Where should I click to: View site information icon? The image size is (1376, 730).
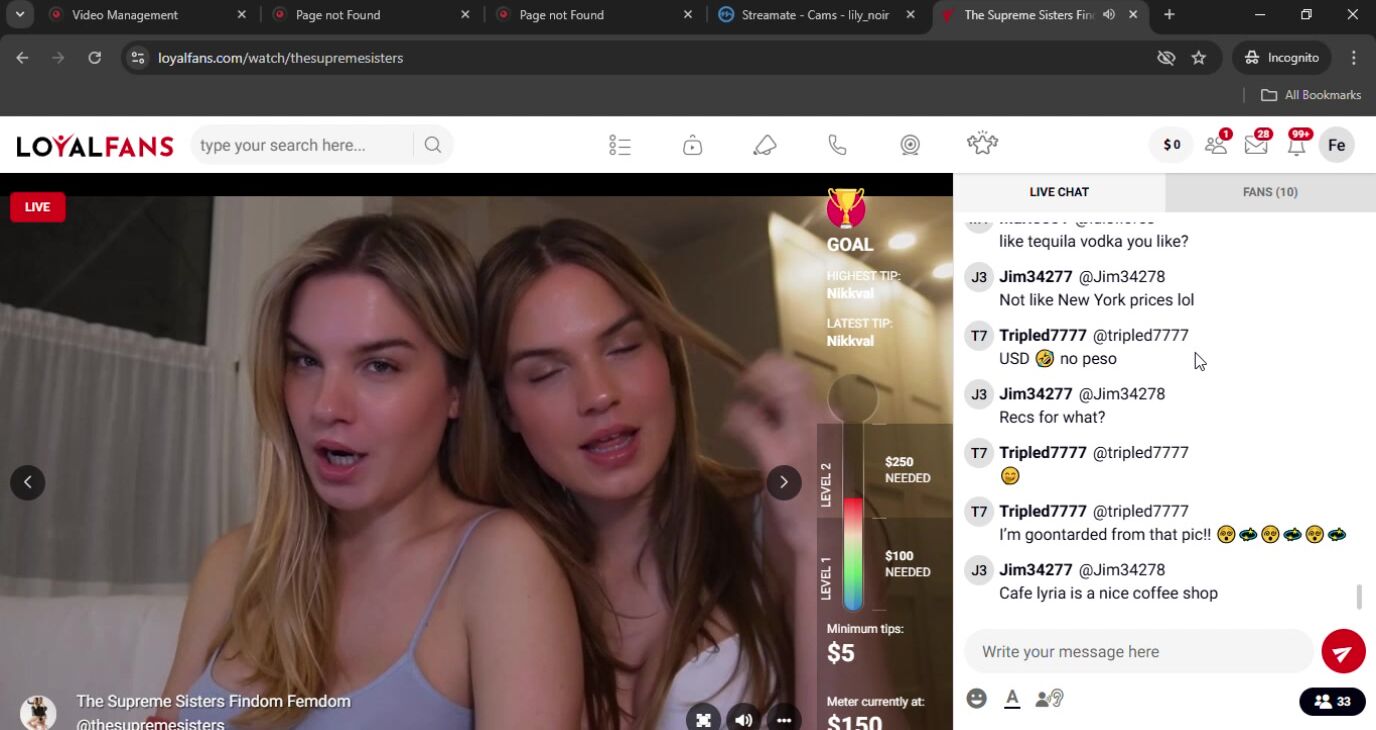(x=138, y=58)
